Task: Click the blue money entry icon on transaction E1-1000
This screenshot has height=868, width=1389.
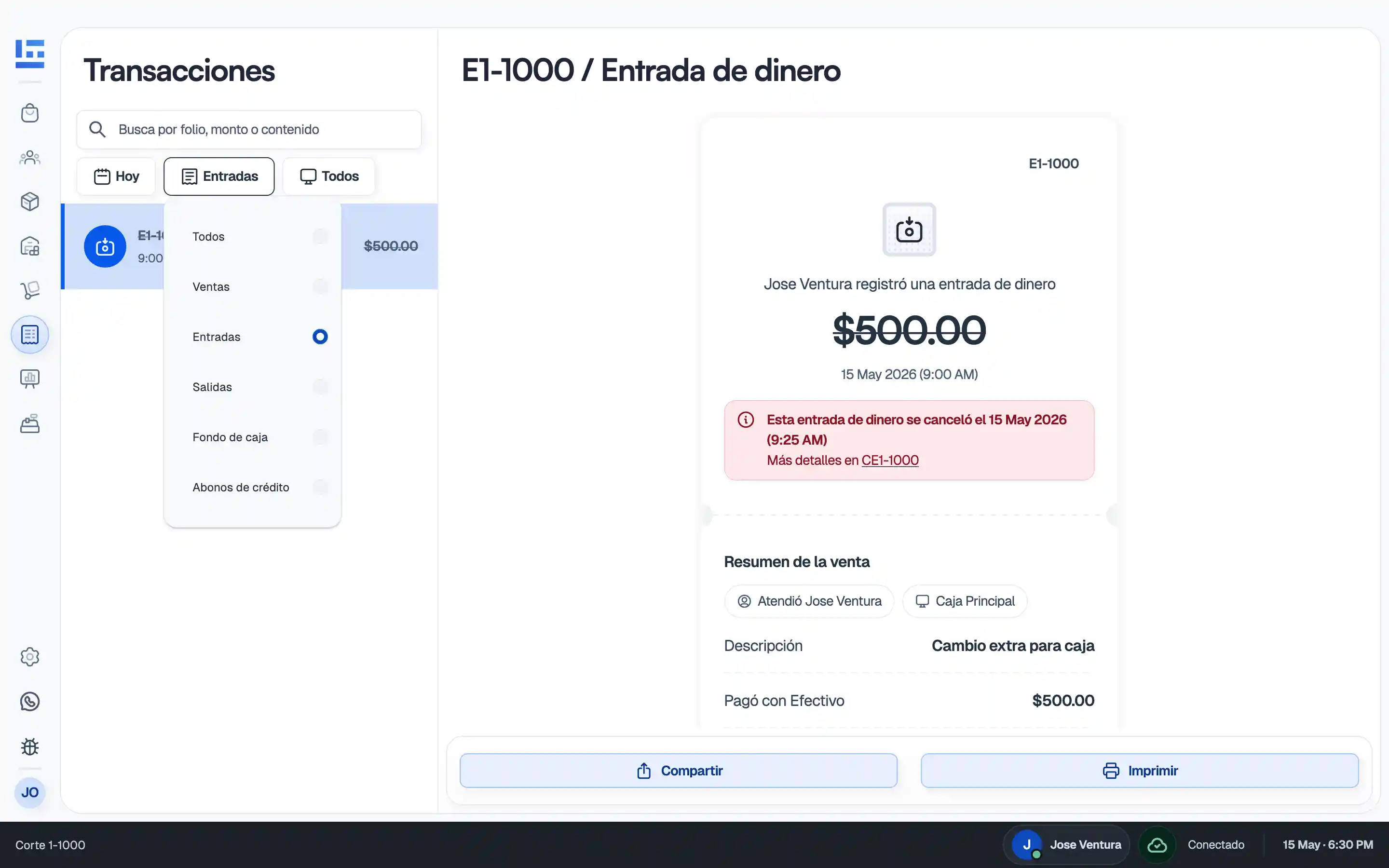Action: point(105,246)
